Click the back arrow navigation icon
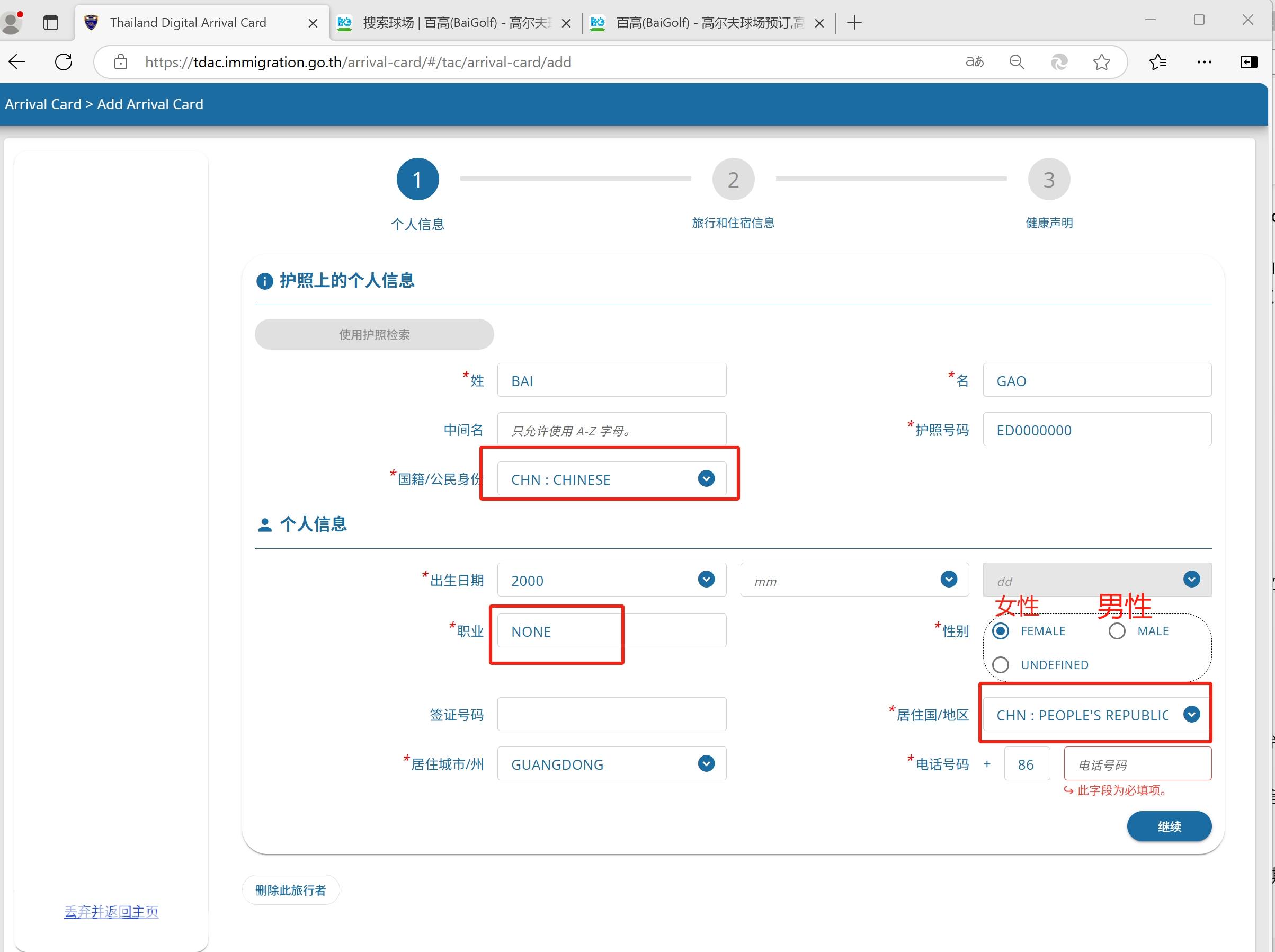Viewport: 1275px width, 952px height. tap(17, 61)
